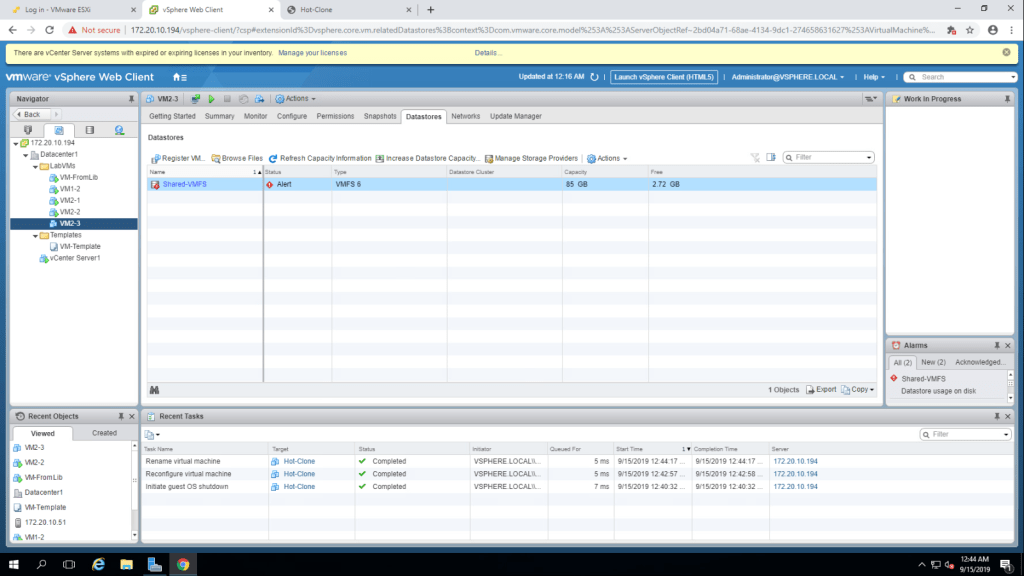Click the refresh icon next to Updated time
Viewport: 1024px width, 576px height.
tap(594, 77)
